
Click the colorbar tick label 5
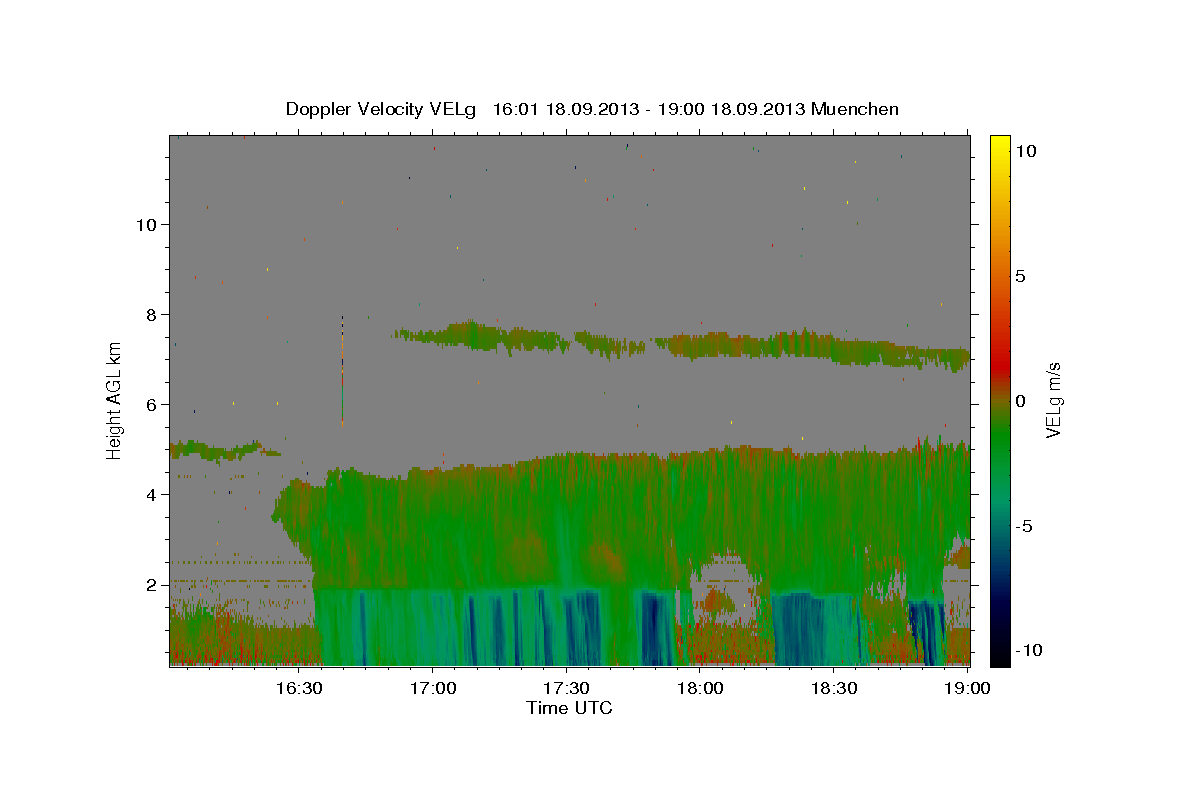pyautogui.click(x=1019, y=276)
